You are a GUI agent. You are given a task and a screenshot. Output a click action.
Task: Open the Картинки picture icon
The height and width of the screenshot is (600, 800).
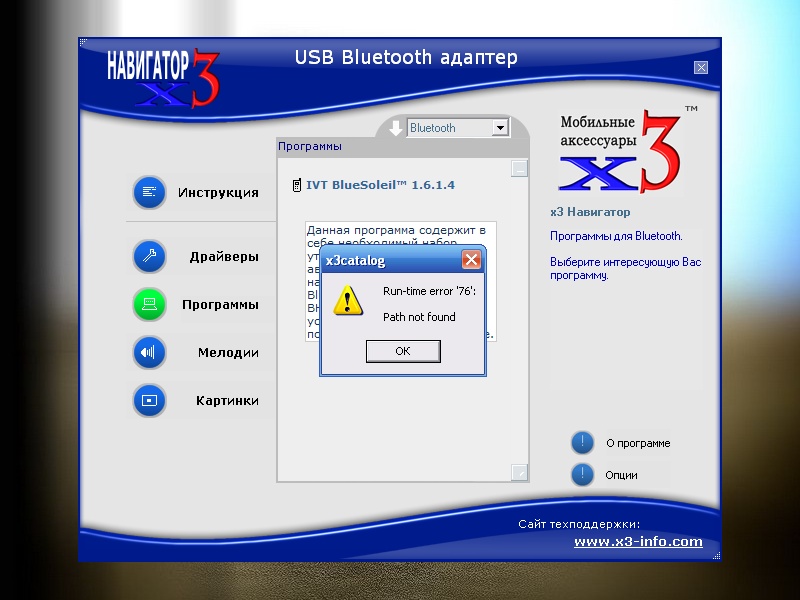click(149, 401)
